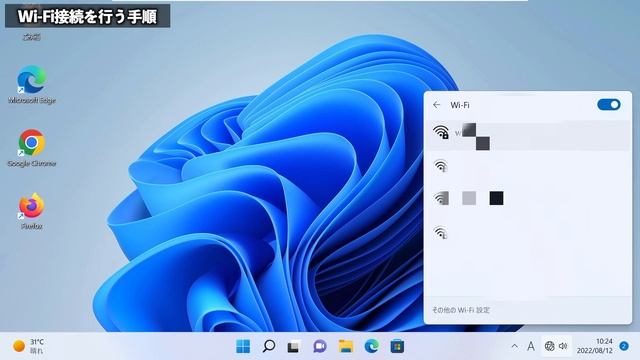Select the second Wi-Fi network in list
Viewport: 640px width, 360px height.
tap(528, 166)
